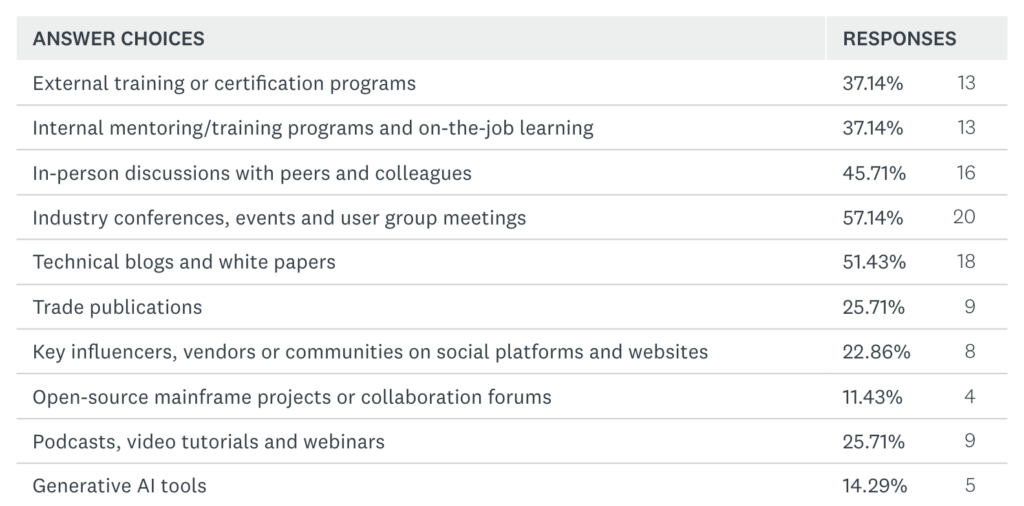Select the Internal mentoring/training programs row label
The image size is (1024, 506).
[313, 129]
